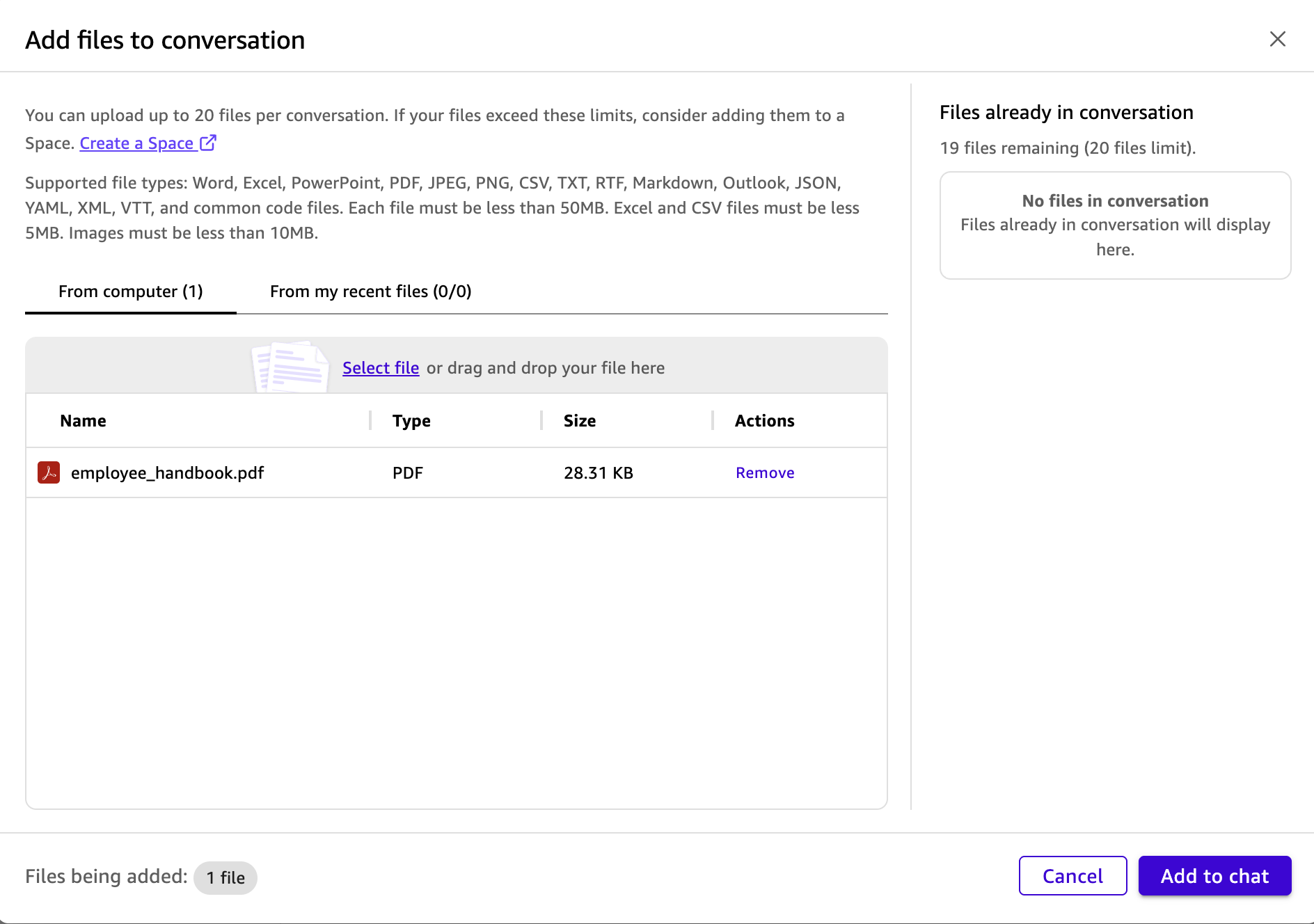Click the Type column header

point(411,421)
